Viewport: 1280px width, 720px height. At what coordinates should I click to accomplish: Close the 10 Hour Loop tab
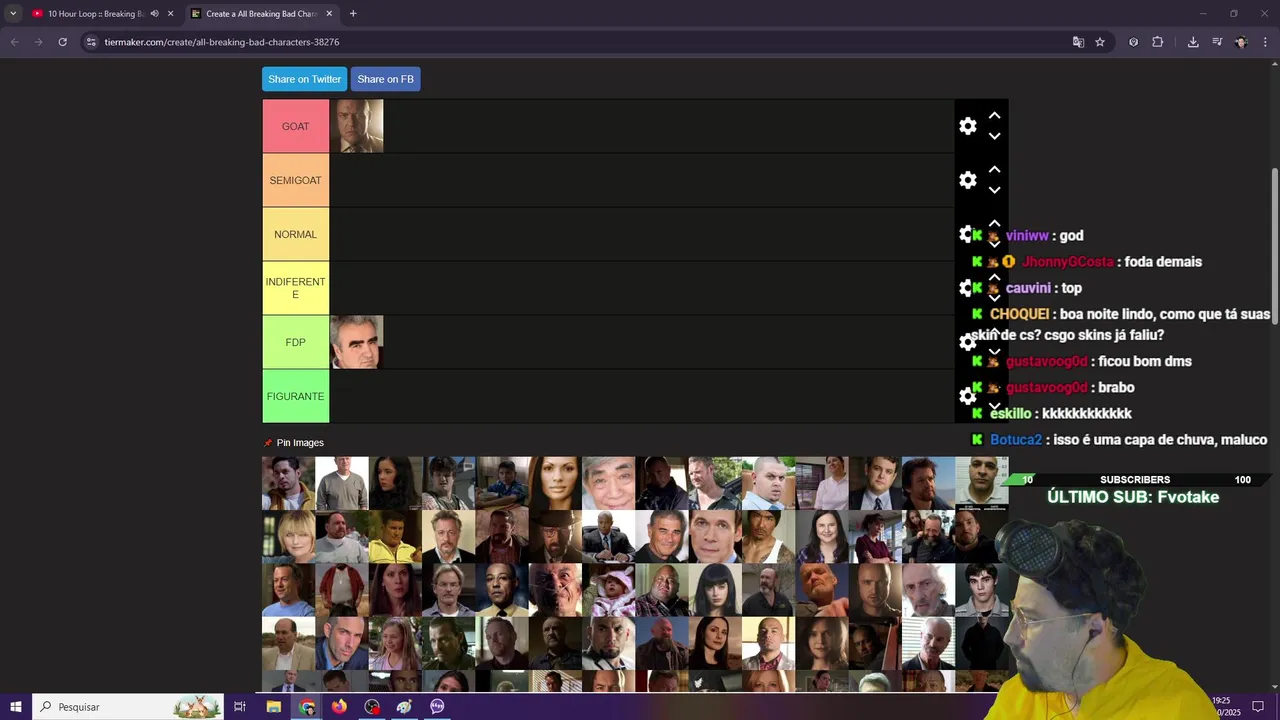click(170, 13)
